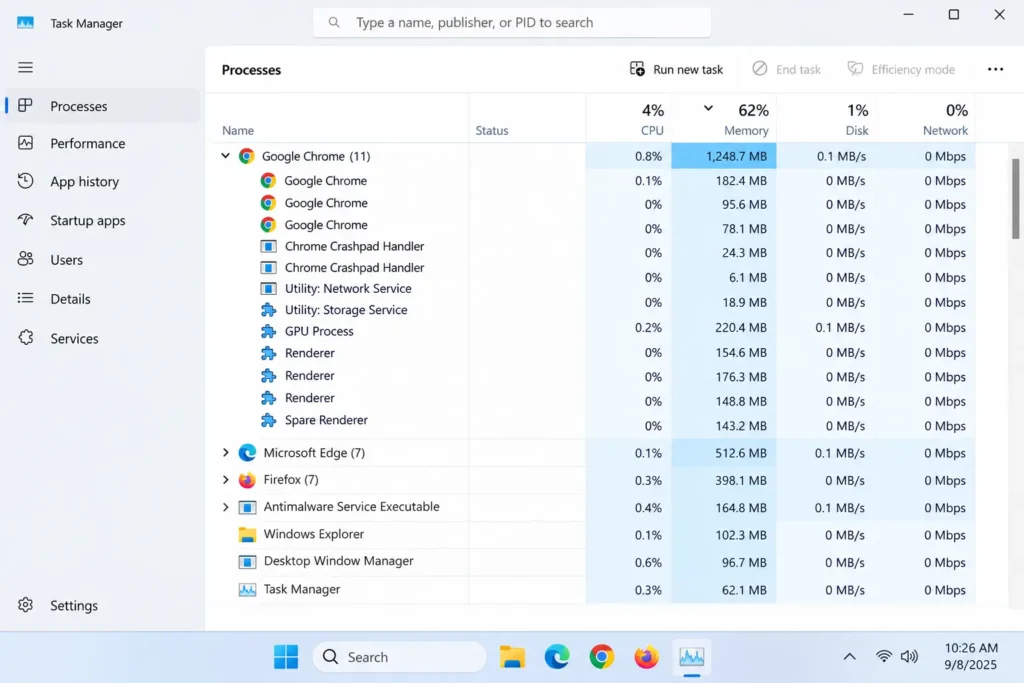Open the Services gear icon
Viewport: 1024px width, 683px height.
tap(25, 338)
